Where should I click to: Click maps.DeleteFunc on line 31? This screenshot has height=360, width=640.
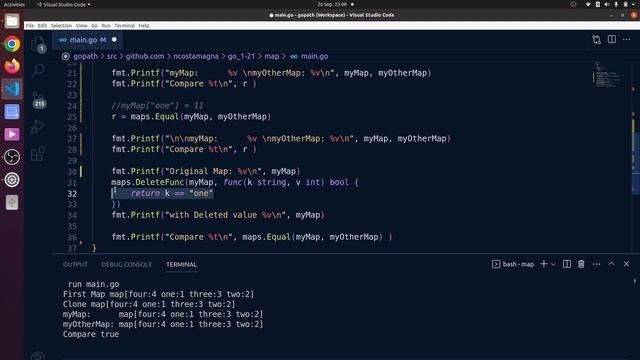148,182
